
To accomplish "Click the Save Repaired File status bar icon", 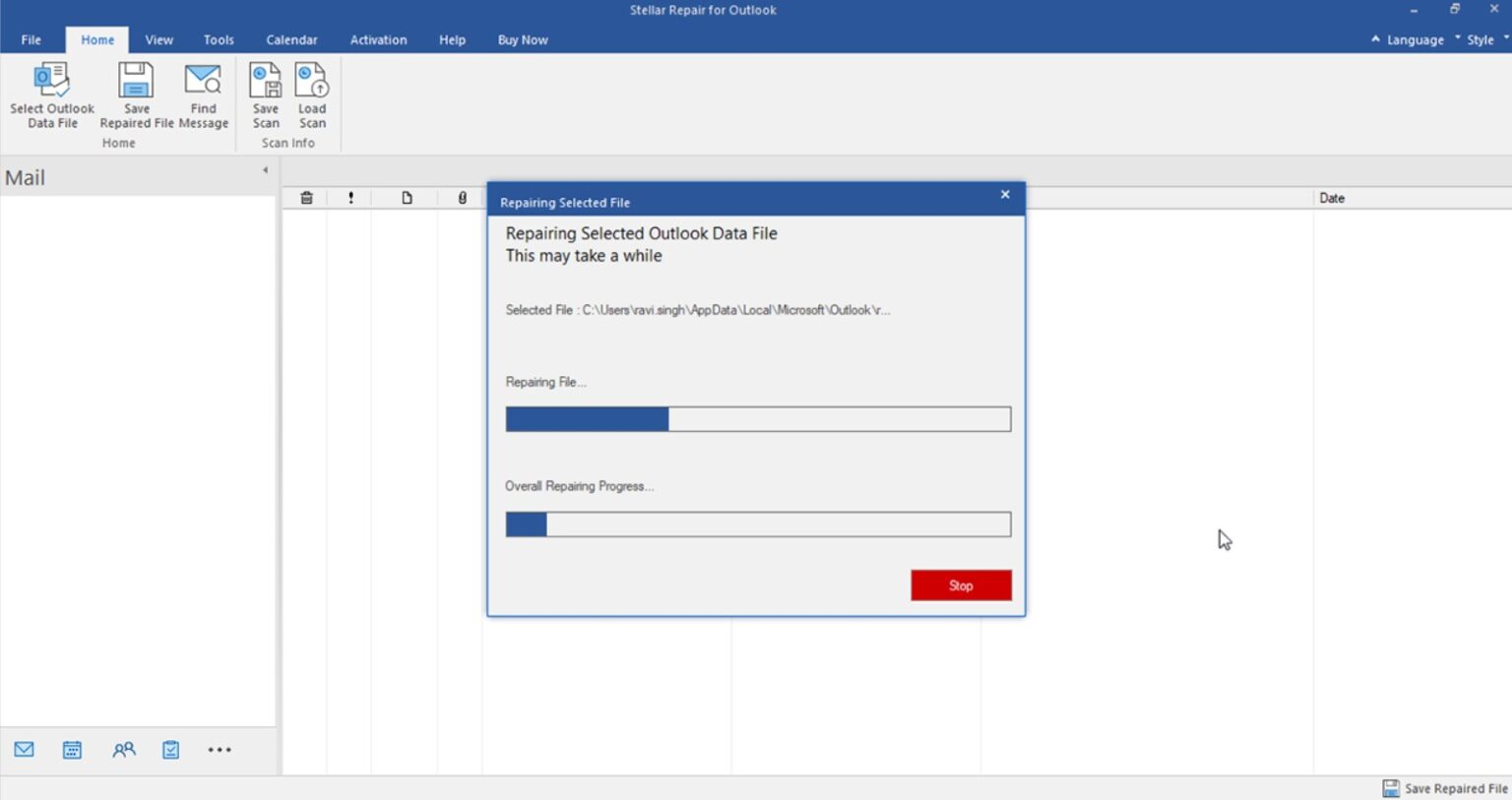I will [1391, 788].
